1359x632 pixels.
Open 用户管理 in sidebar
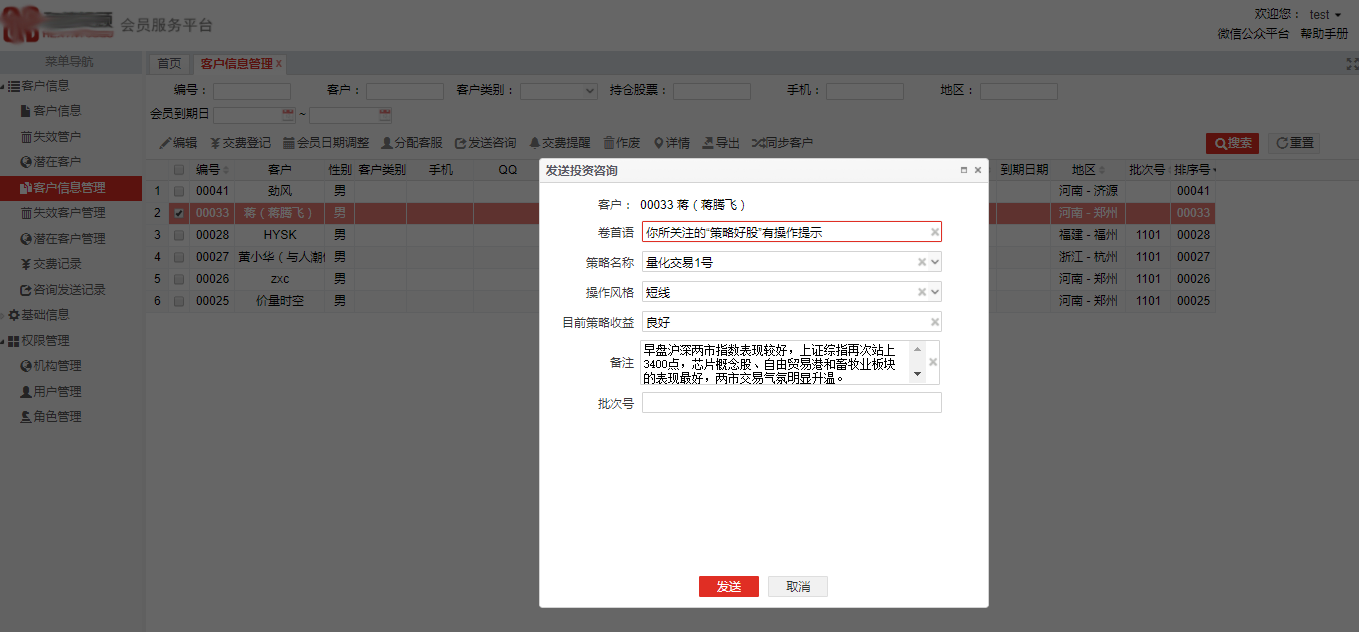point(51,392)
